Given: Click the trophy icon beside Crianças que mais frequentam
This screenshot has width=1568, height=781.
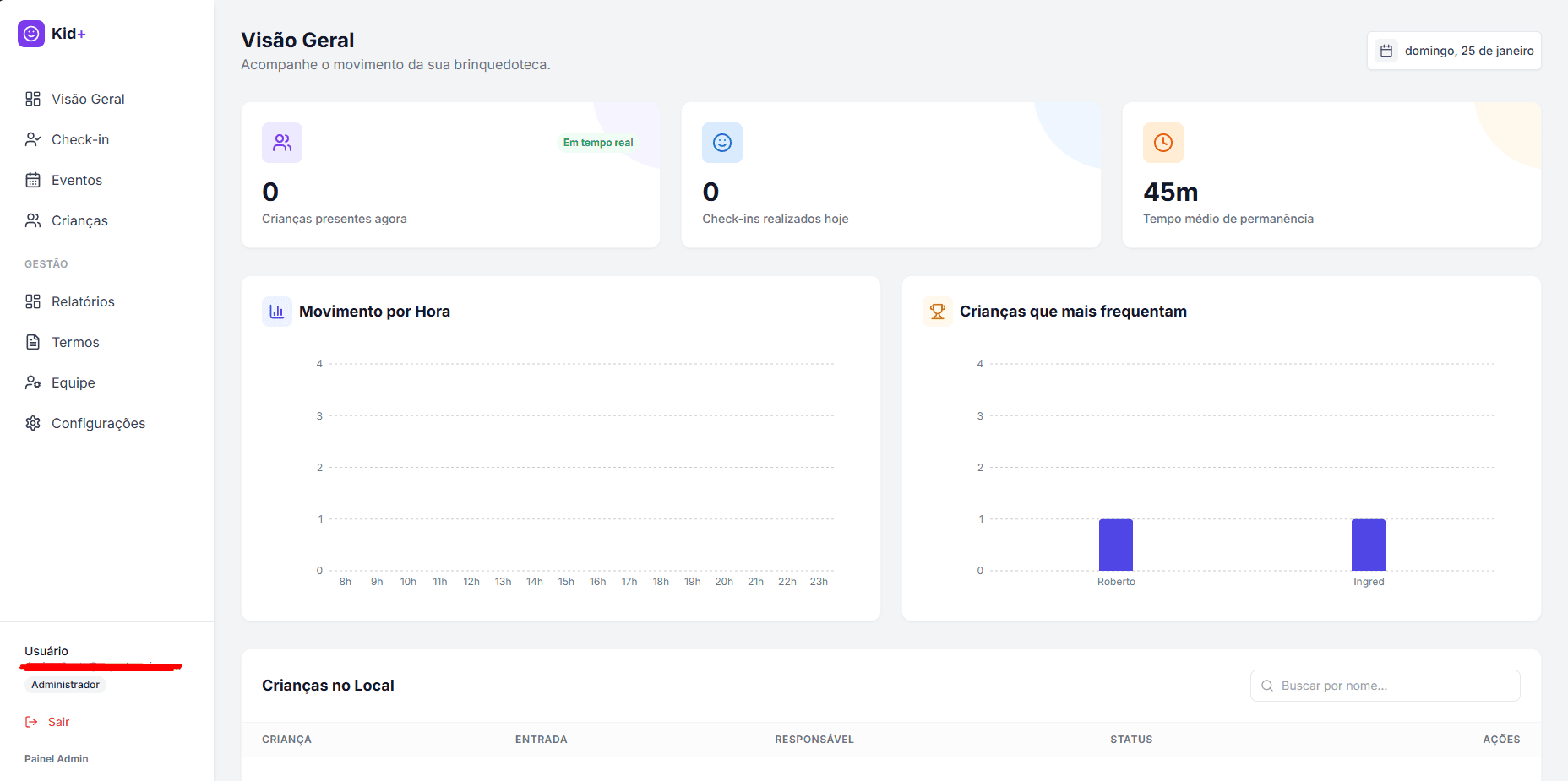Looking at the screenshot, I should pos(938,312).
